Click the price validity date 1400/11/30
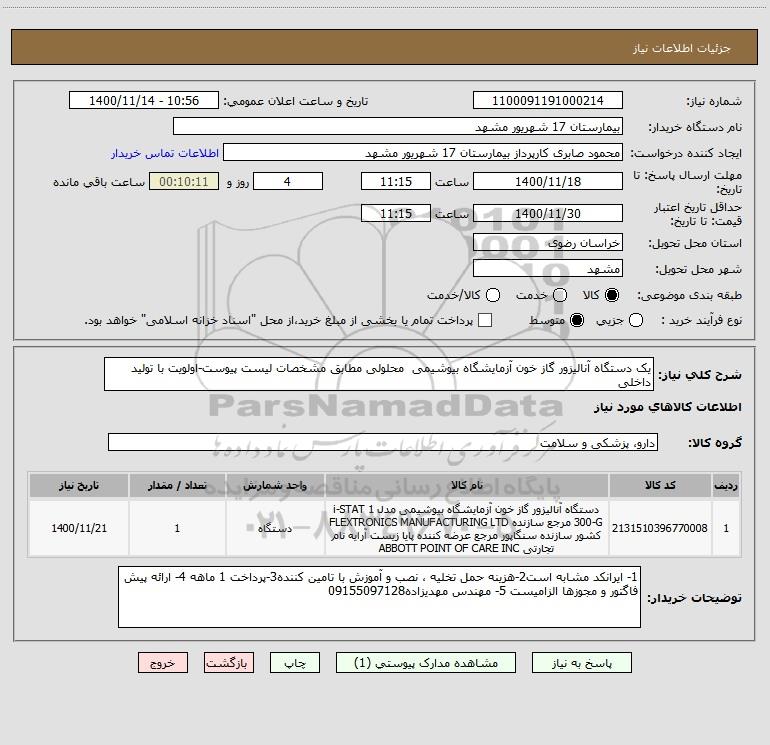This screenshot has width=770, height=745. click(548, 213)
